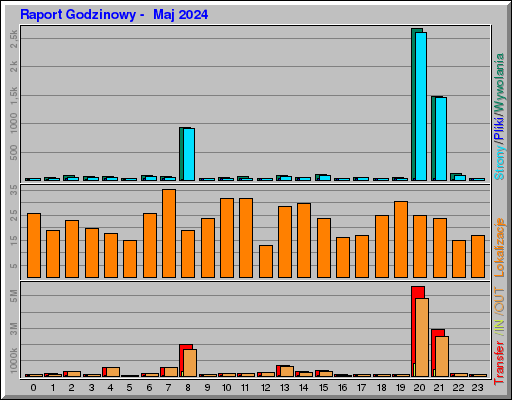512x400 pixels.
Task: Click the 'Pliki' legend label
Action: pyautogui.click(x=499, y=128)
